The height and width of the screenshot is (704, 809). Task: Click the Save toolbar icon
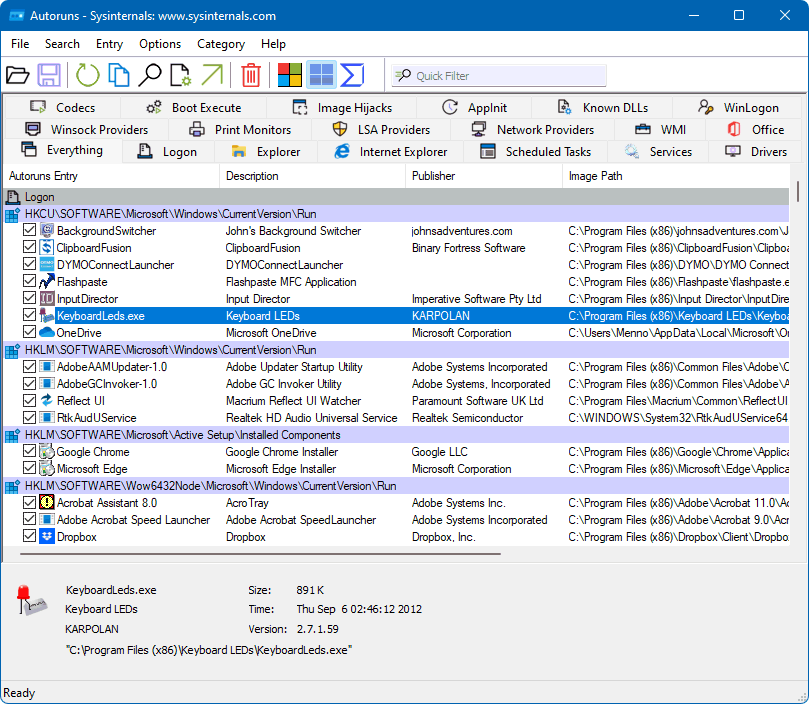(49, 75)
